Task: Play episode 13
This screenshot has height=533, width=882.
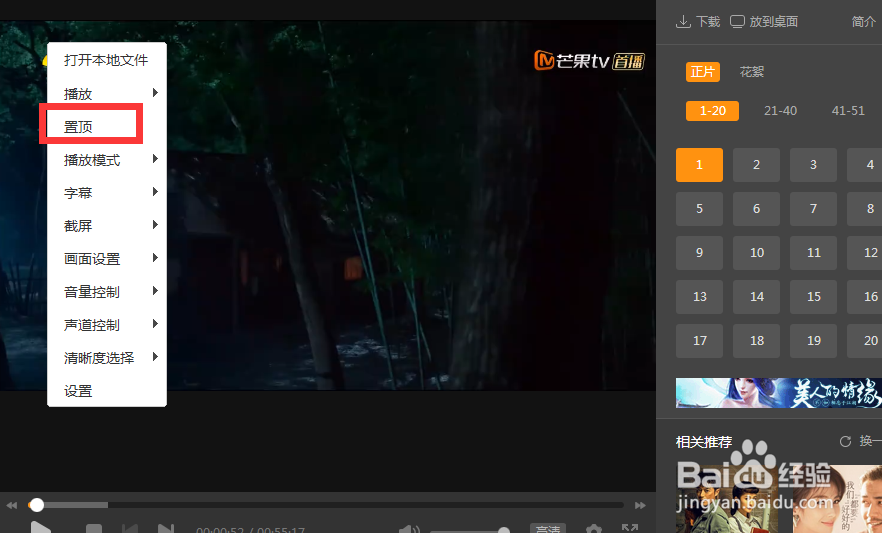Action: point(699,296)
